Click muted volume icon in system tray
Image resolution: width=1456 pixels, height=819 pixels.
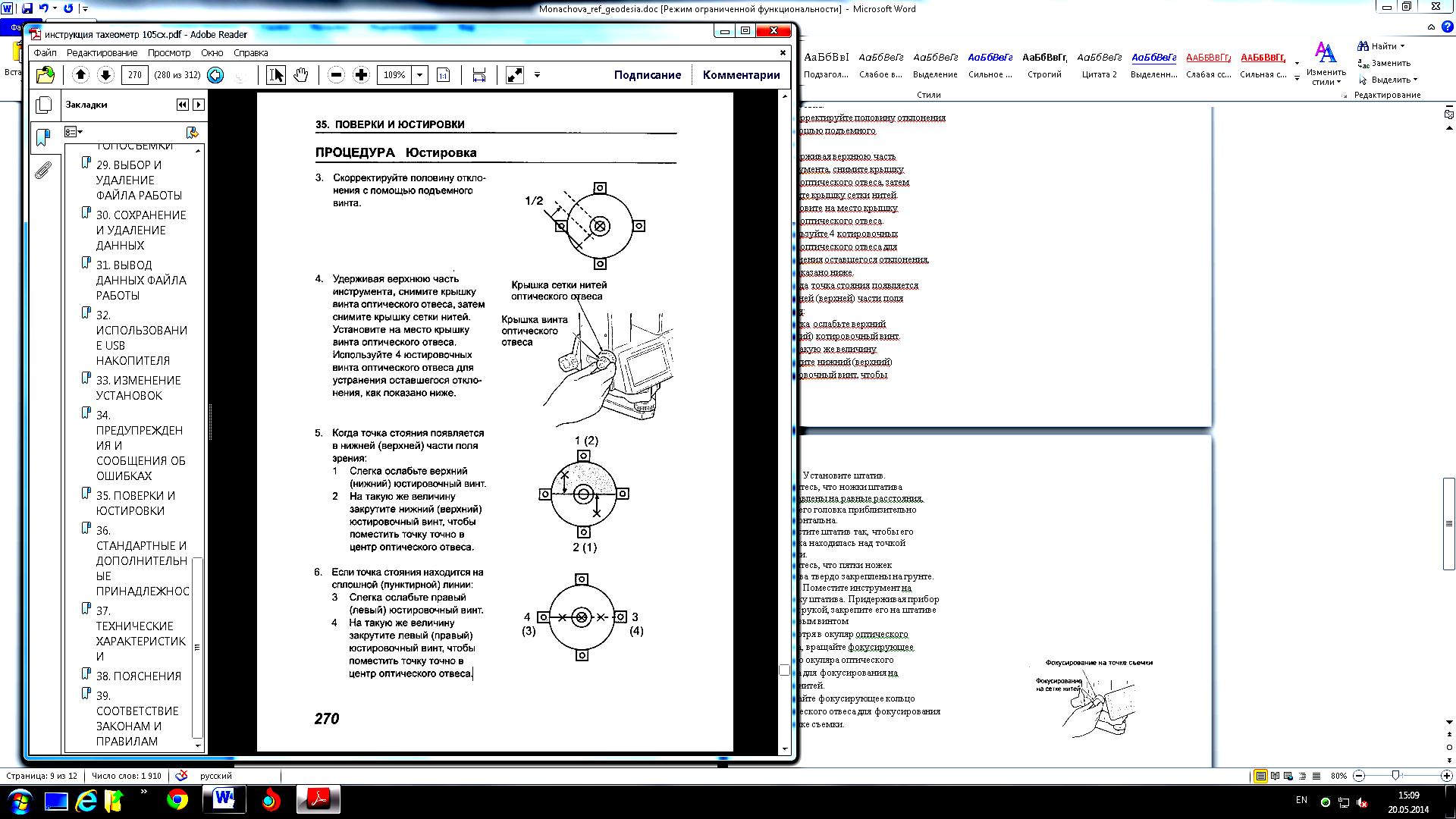tap(1362, 802)
